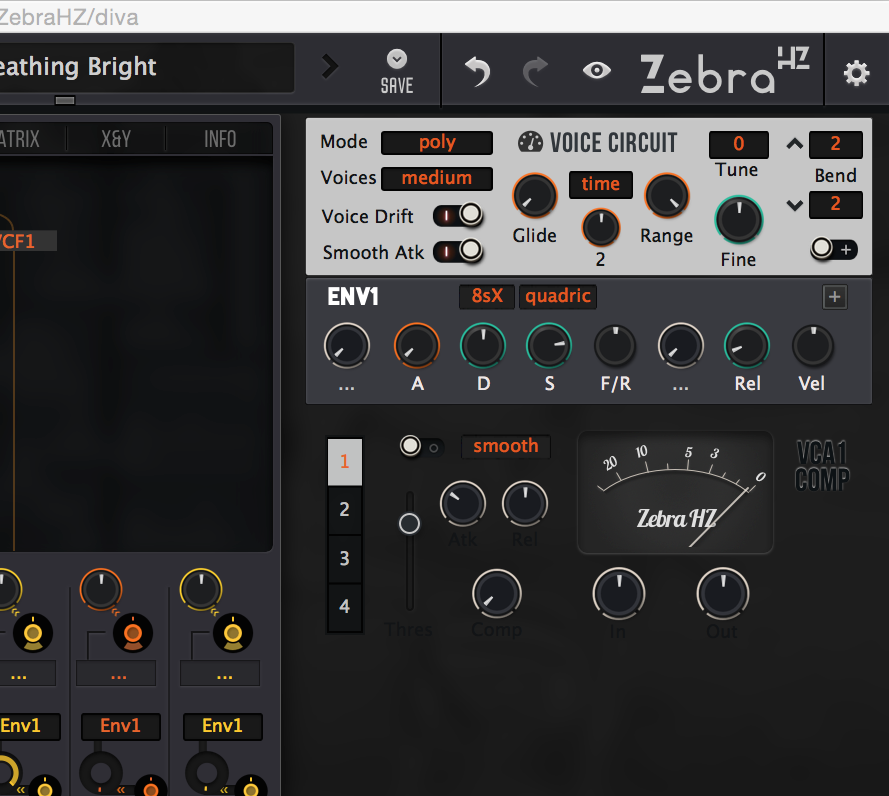Open the Voices dropdown showing medium

pyautogui.click(x=437, y=178)
